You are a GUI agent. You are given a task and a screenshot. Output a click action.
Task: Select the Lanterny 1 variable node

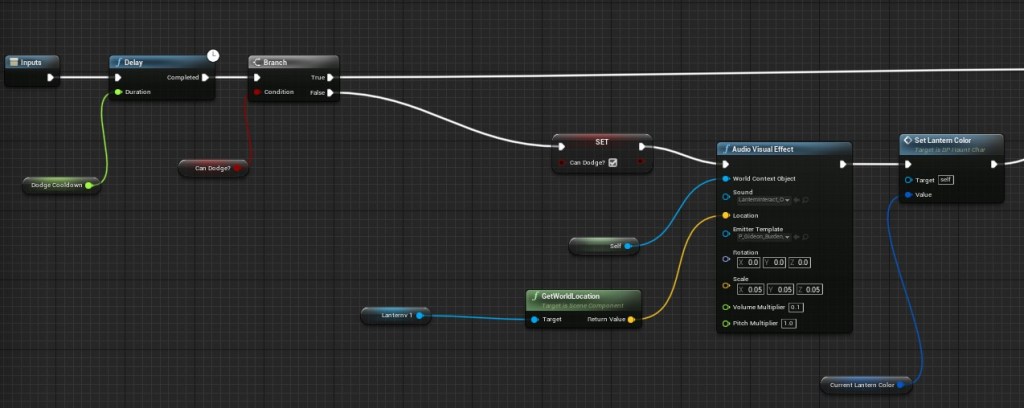[x=392, y=316]
